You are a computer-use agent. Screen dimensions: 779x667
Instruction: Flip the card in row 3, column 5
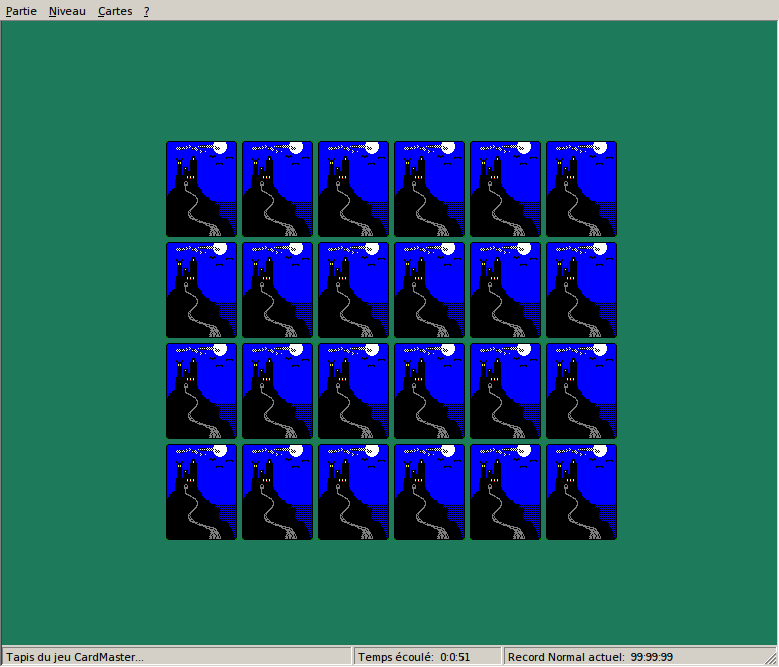click(505, 391)
